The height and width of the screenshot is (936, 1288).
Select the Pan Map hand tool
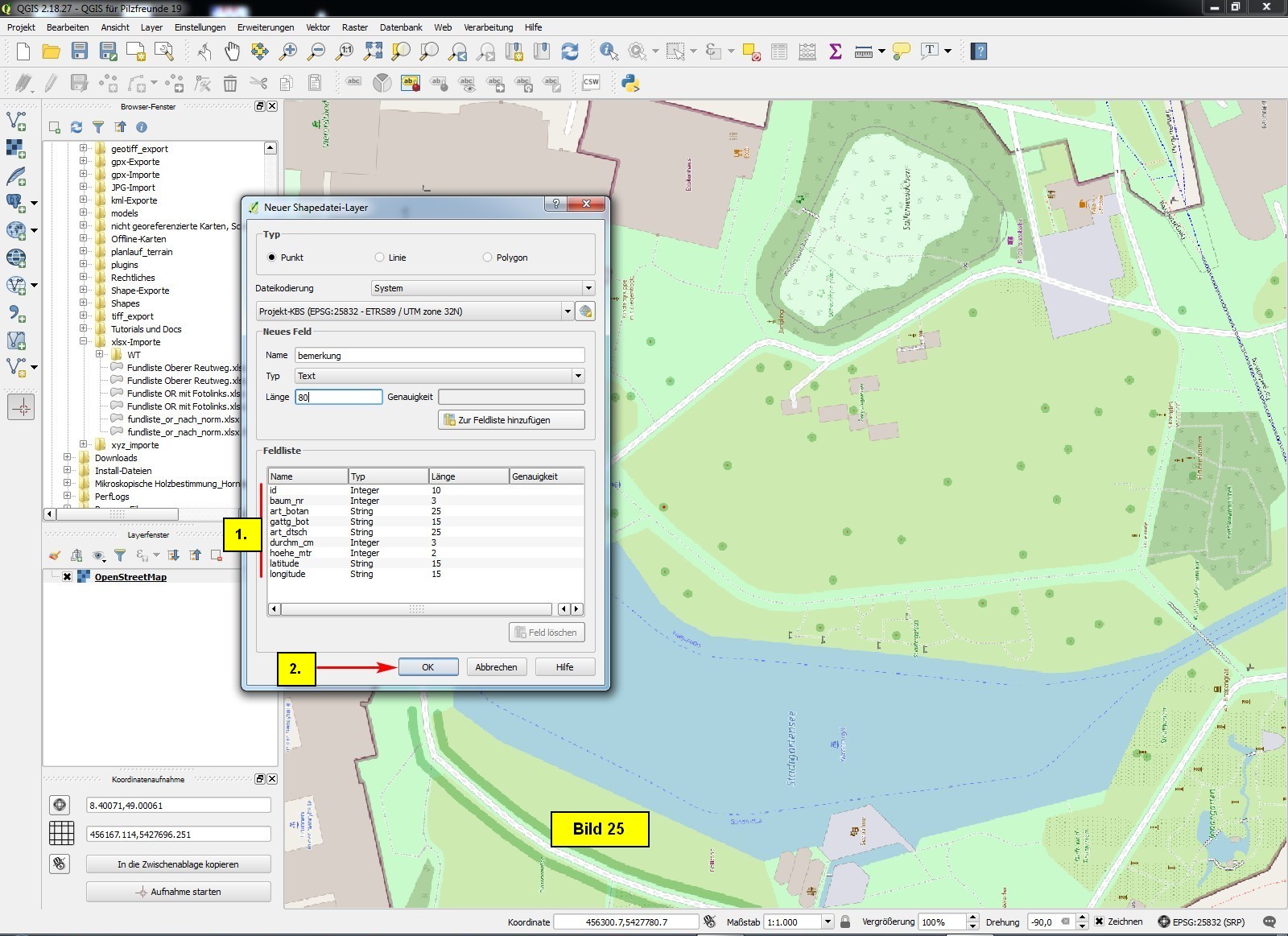pyautogui.click(x=232, y=52)
